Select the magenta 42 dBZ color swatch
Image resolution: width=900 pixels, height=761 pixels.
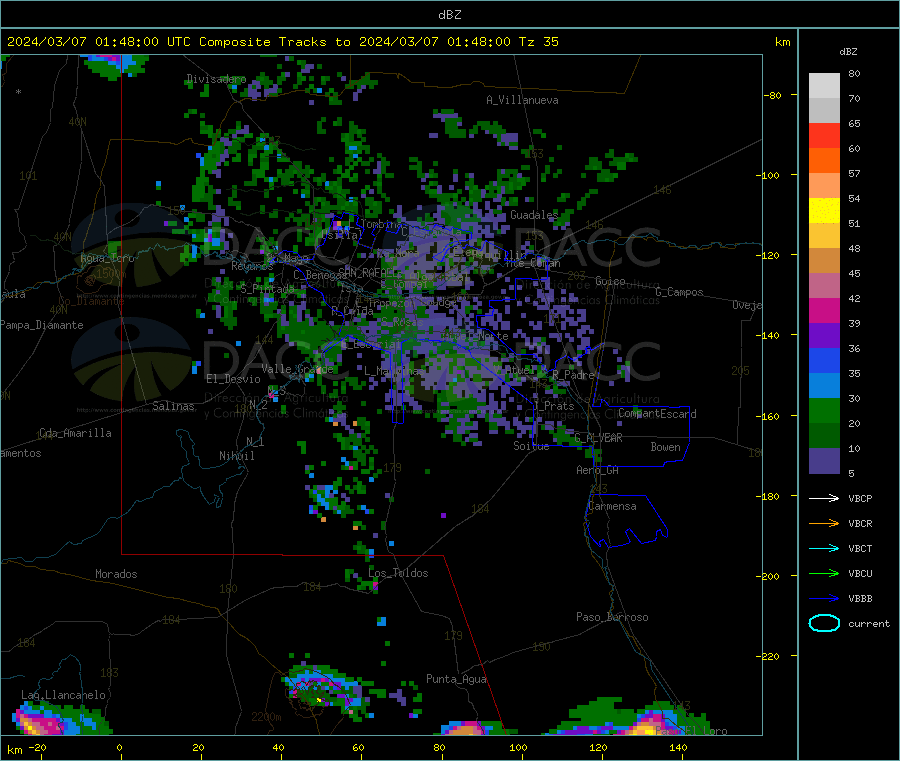(824, 310)
